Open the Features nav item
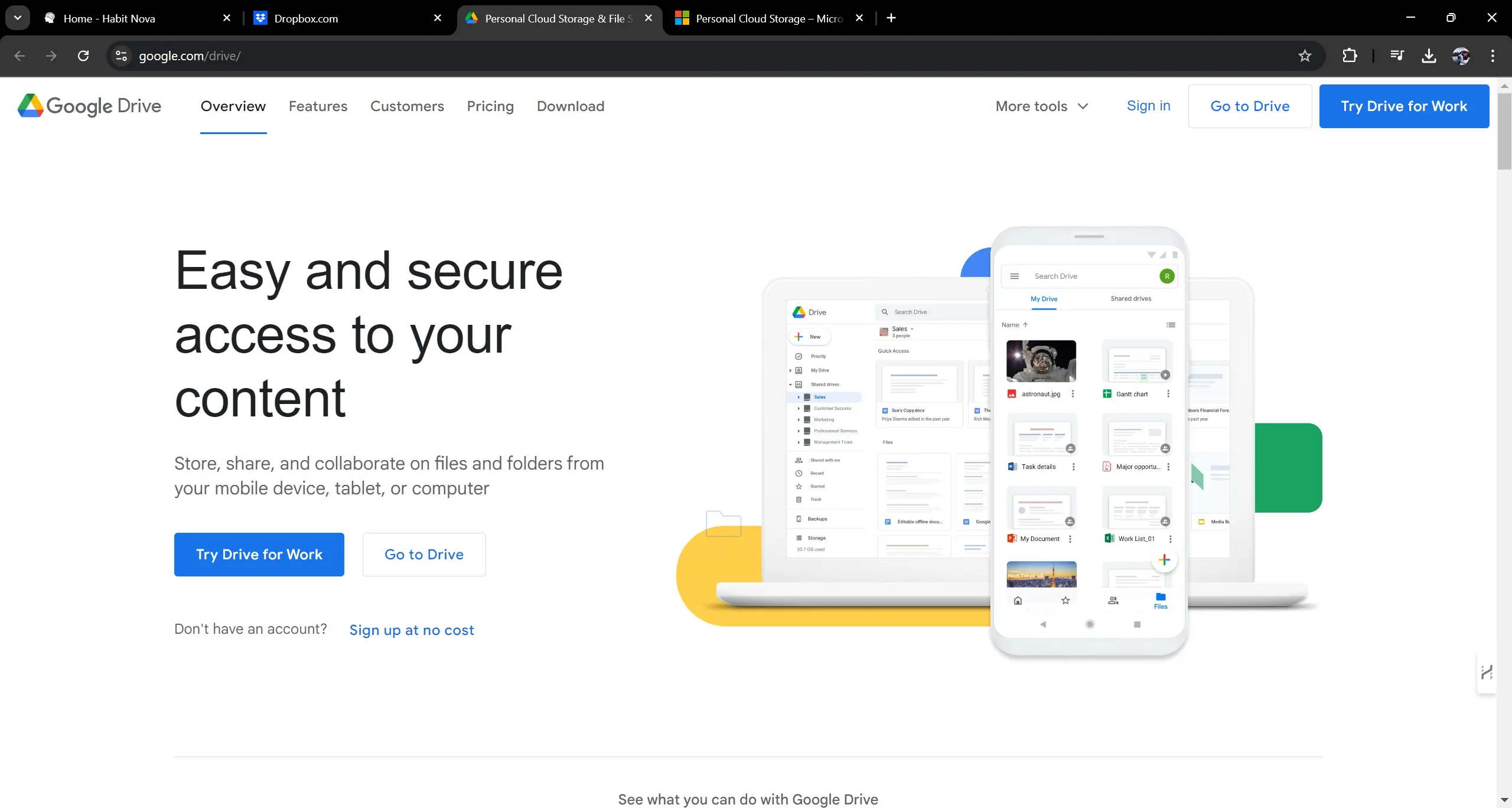1512x808 pixels. 318,106
